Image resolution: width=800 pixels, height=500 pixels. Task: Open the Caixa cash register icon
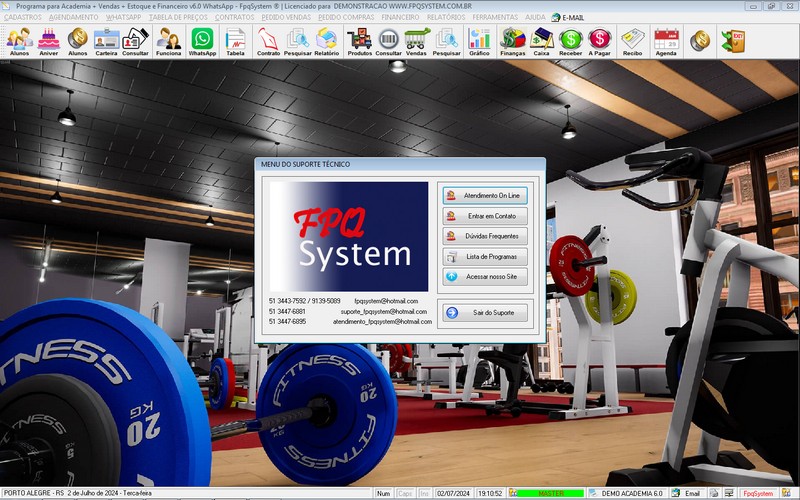coord(541,41)
